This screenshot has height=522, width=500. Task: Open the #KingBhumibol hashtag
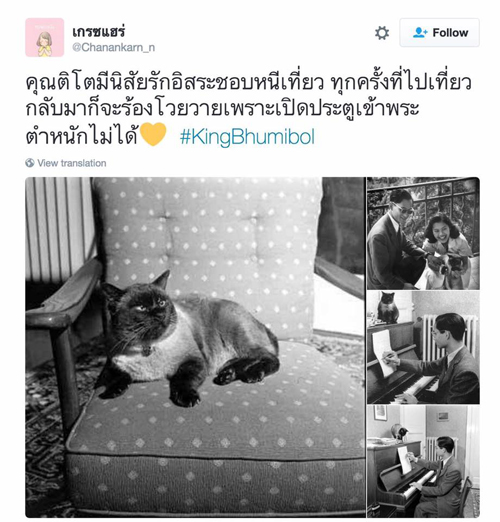[247, 137]
